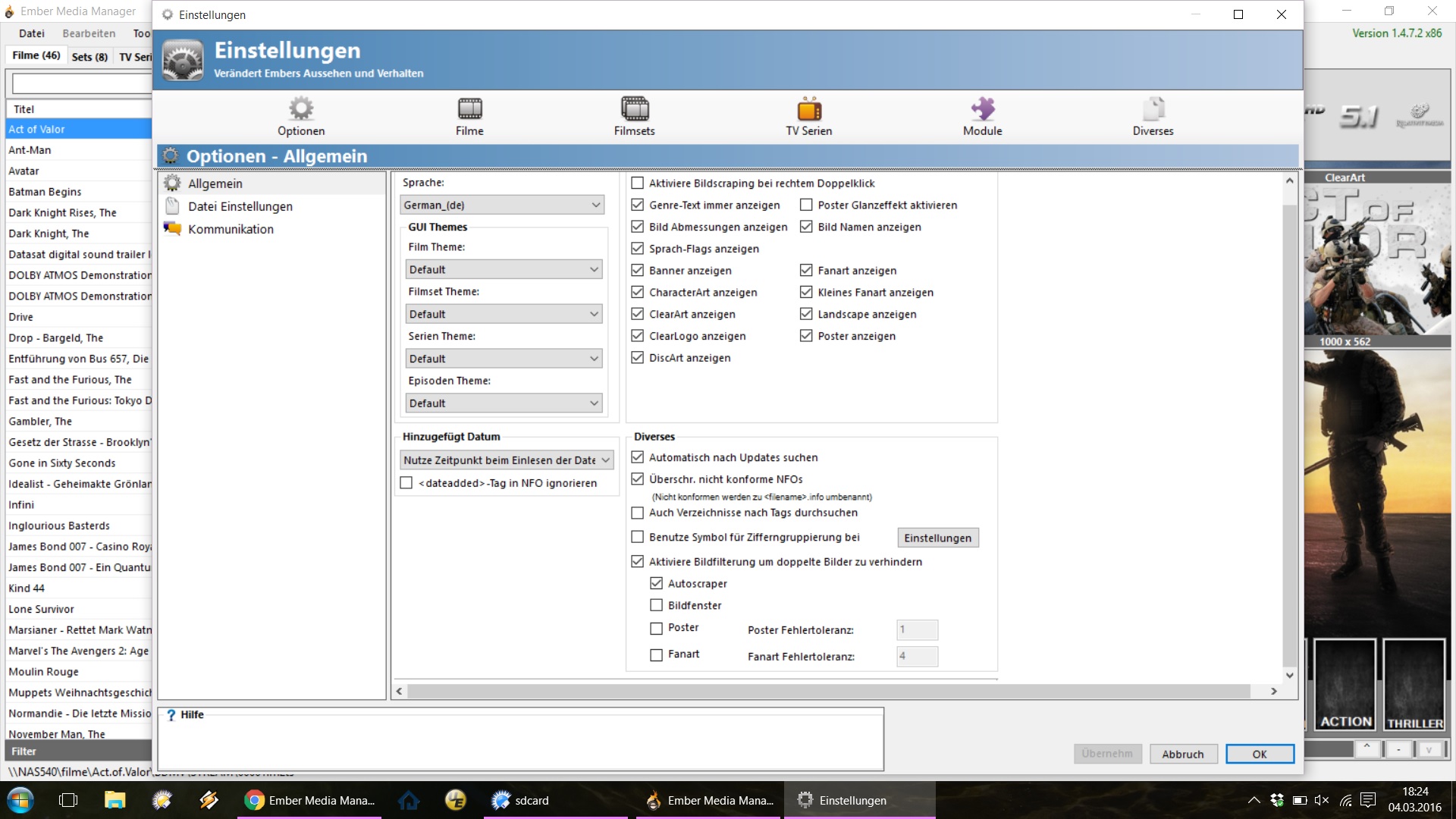Screen dimensions: 1456x819
Task: Open the Sprache German_(de) dropdown
Action: pos(502,206)
